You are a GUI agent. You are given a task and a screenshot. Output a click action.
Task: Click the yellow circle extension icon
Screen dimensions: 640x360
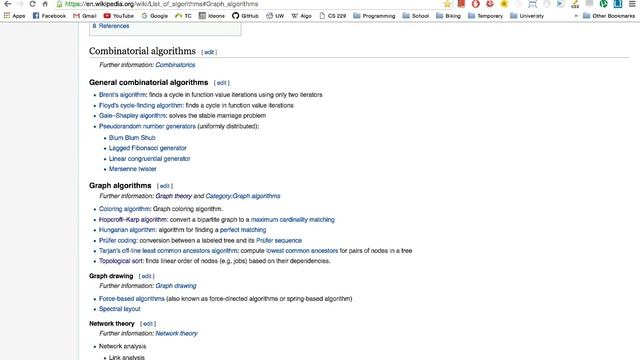pos(504,4)
